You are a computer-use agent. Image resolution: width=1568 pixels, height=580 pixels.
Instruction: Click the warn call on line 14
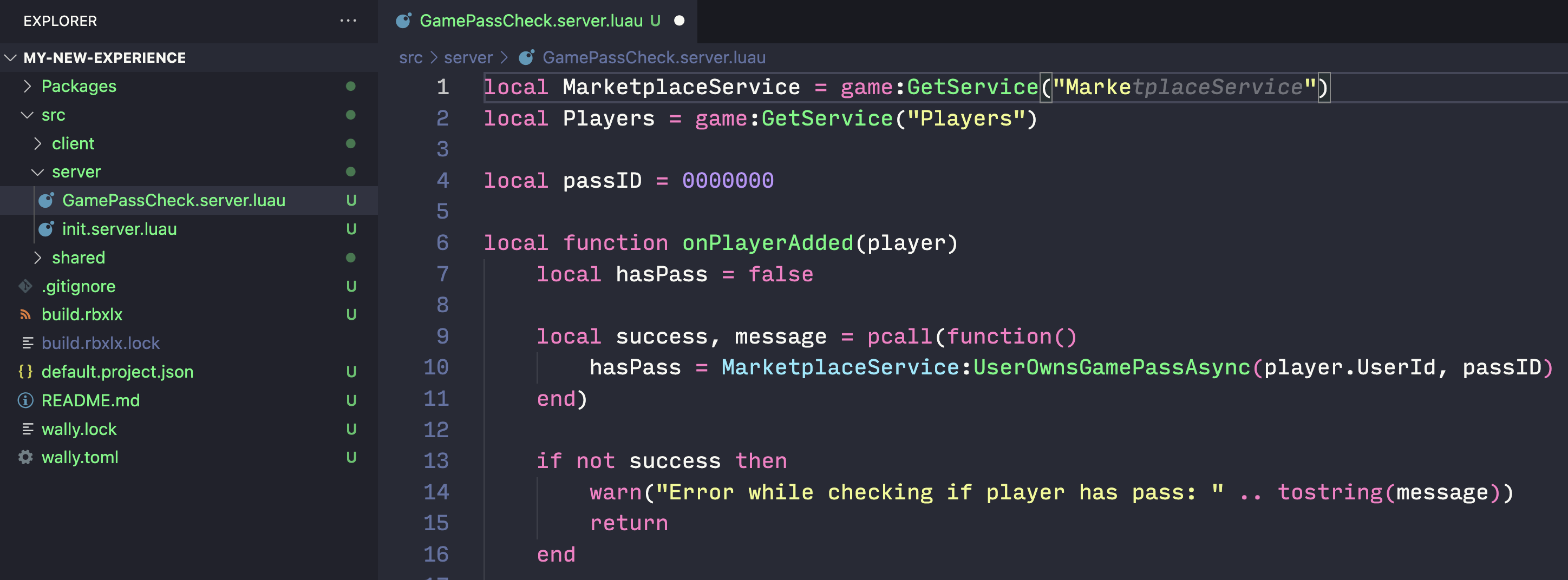click(616, 492)
